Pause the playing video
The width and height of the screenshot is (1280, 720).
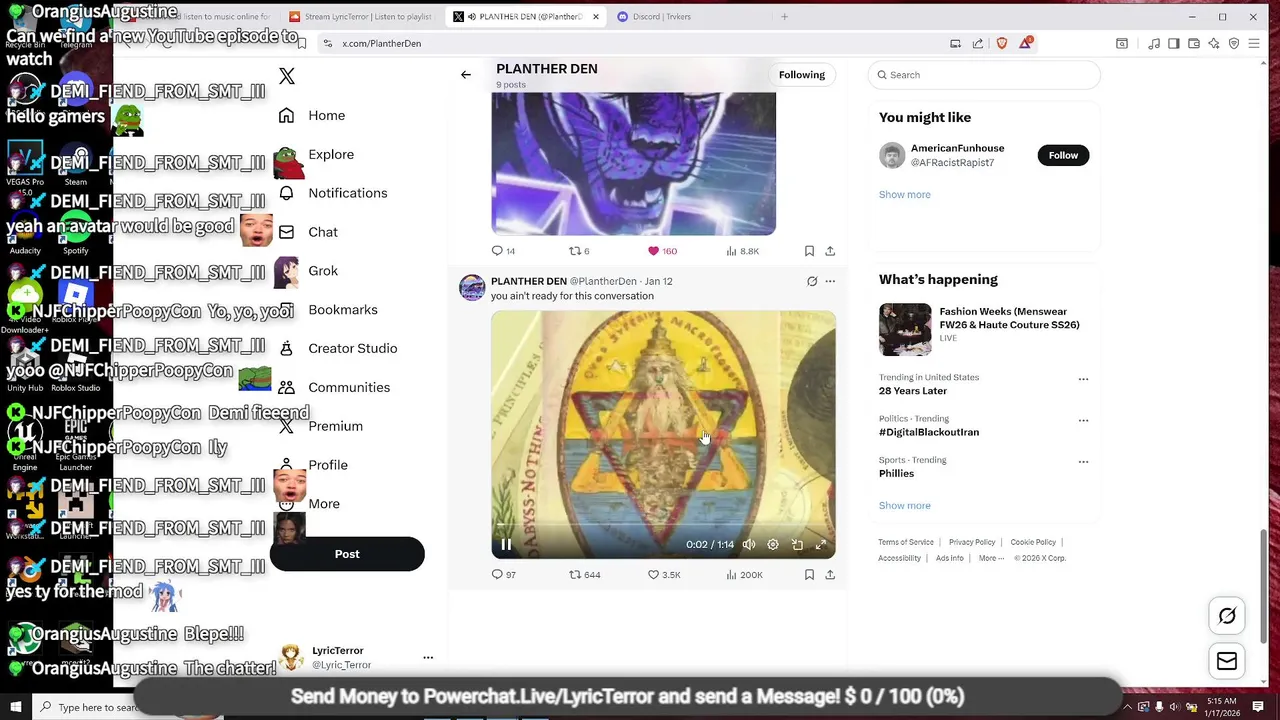coord(506,545)
